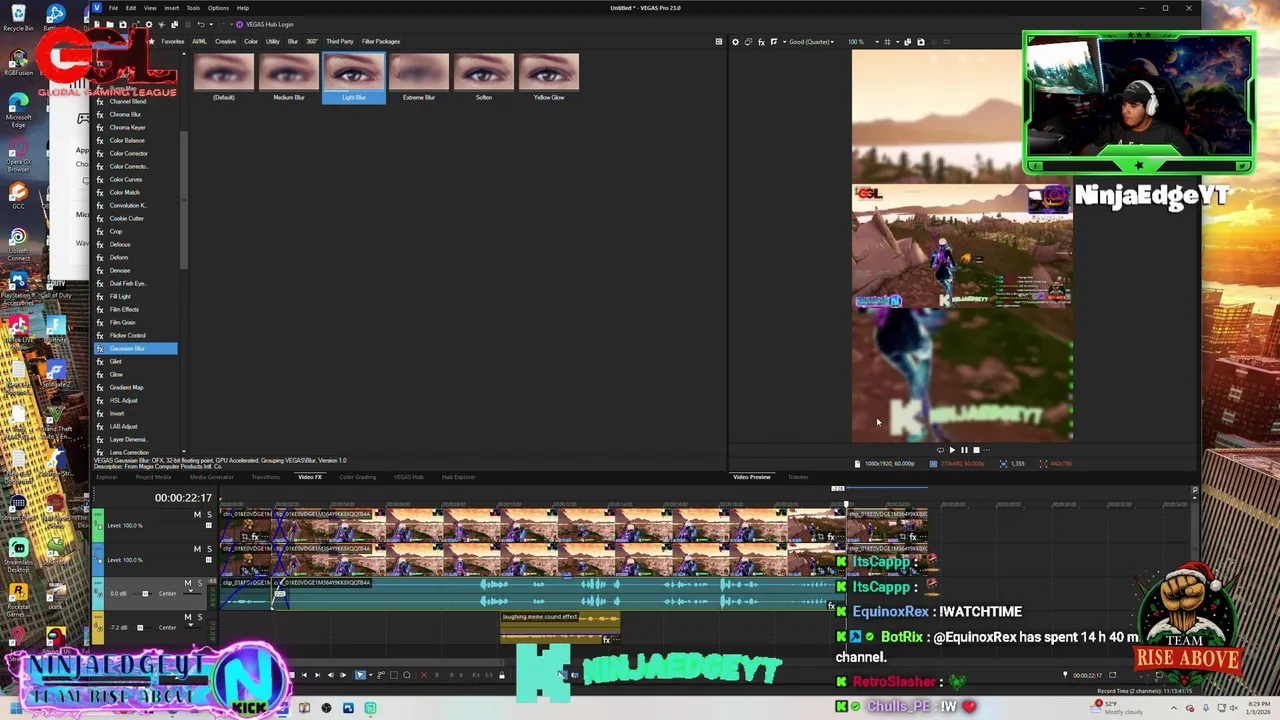Expand the edit tool dropdown arrow
The height and width of the screenshot is (720, 1280).
[371, 675]
